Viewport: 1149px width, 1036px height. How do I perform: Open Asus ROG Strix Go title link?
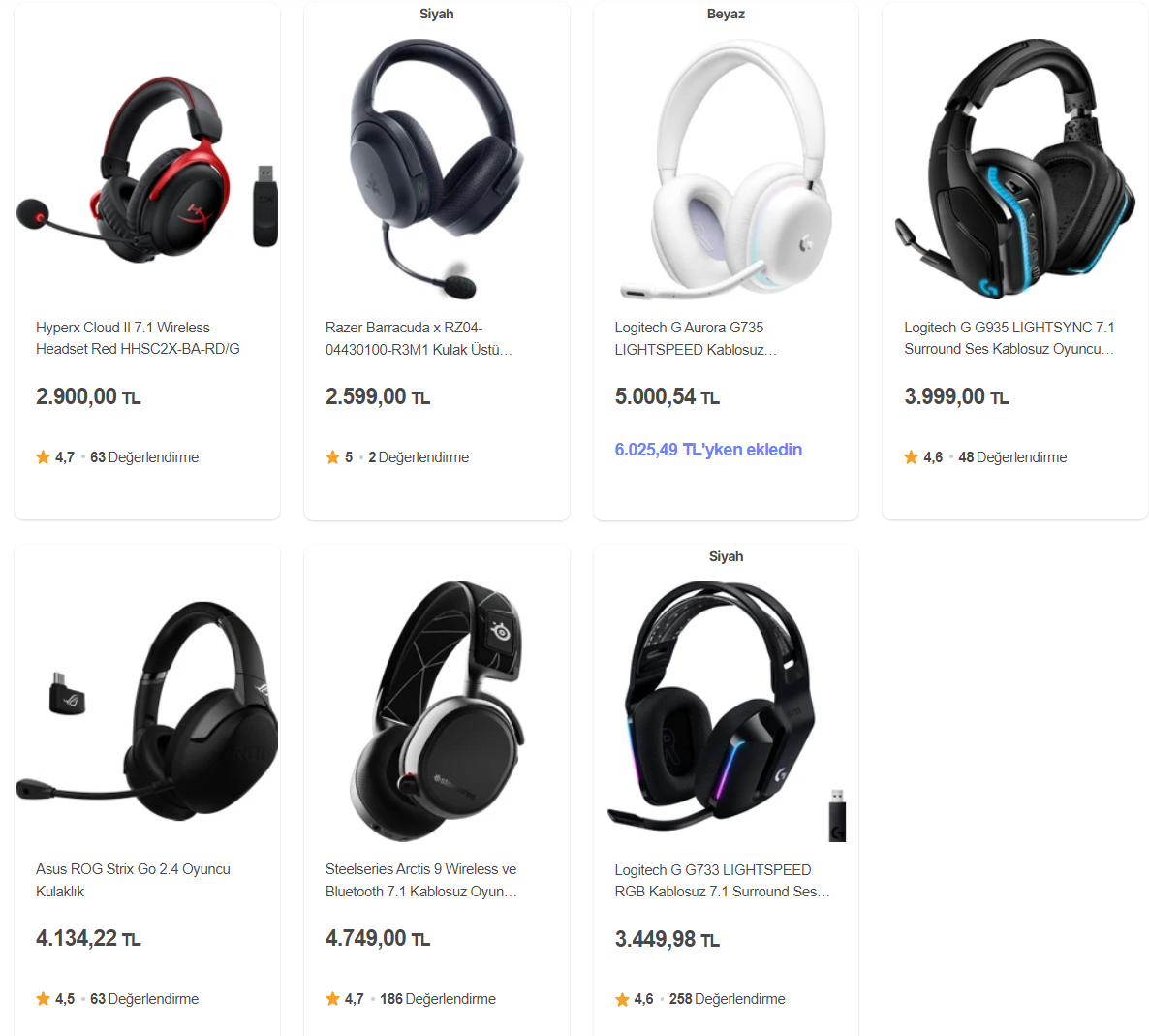tap(134, 880)
